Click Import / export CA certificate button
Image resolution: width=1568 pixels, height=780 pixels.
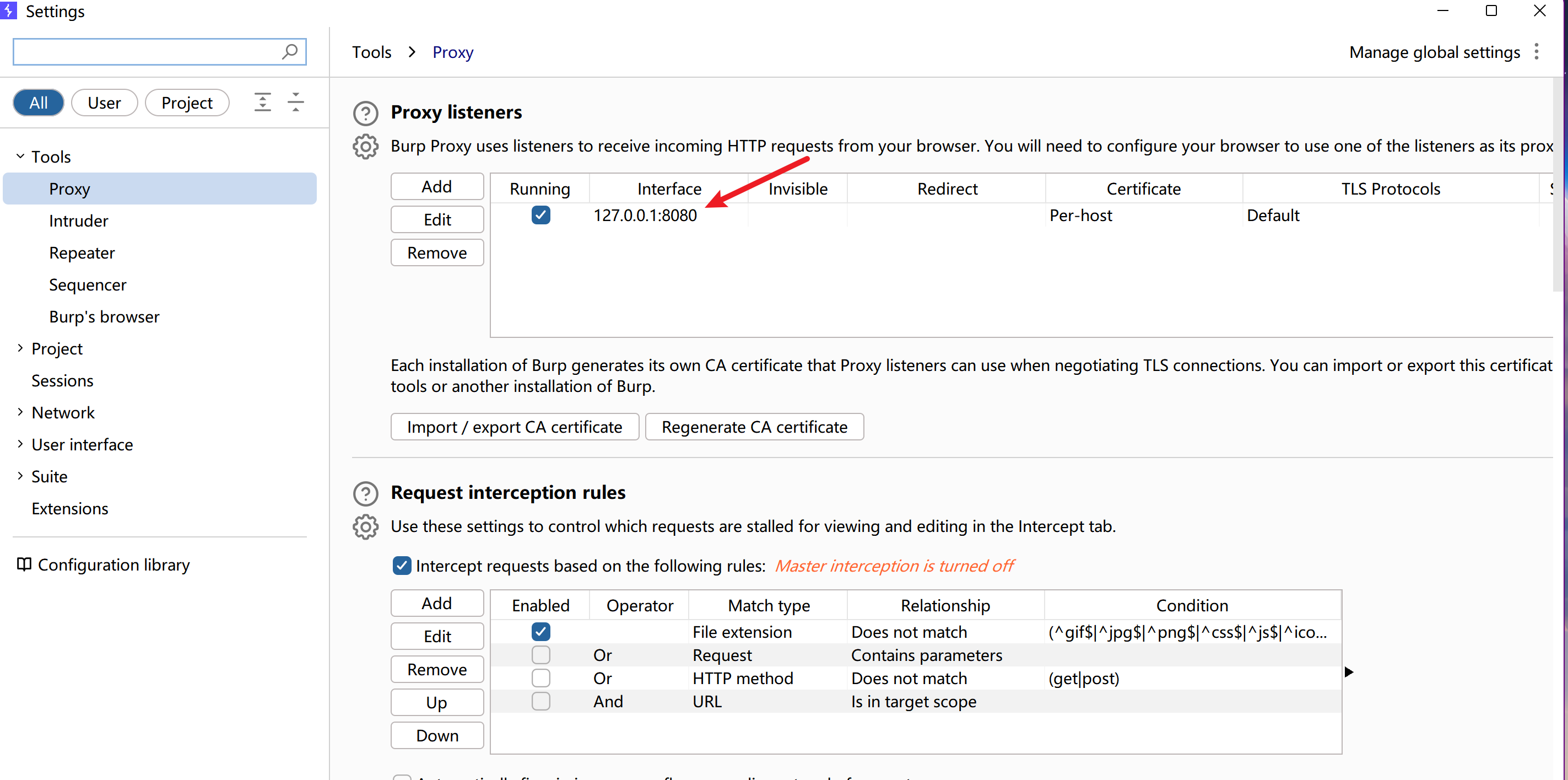(x=515, y=427)
